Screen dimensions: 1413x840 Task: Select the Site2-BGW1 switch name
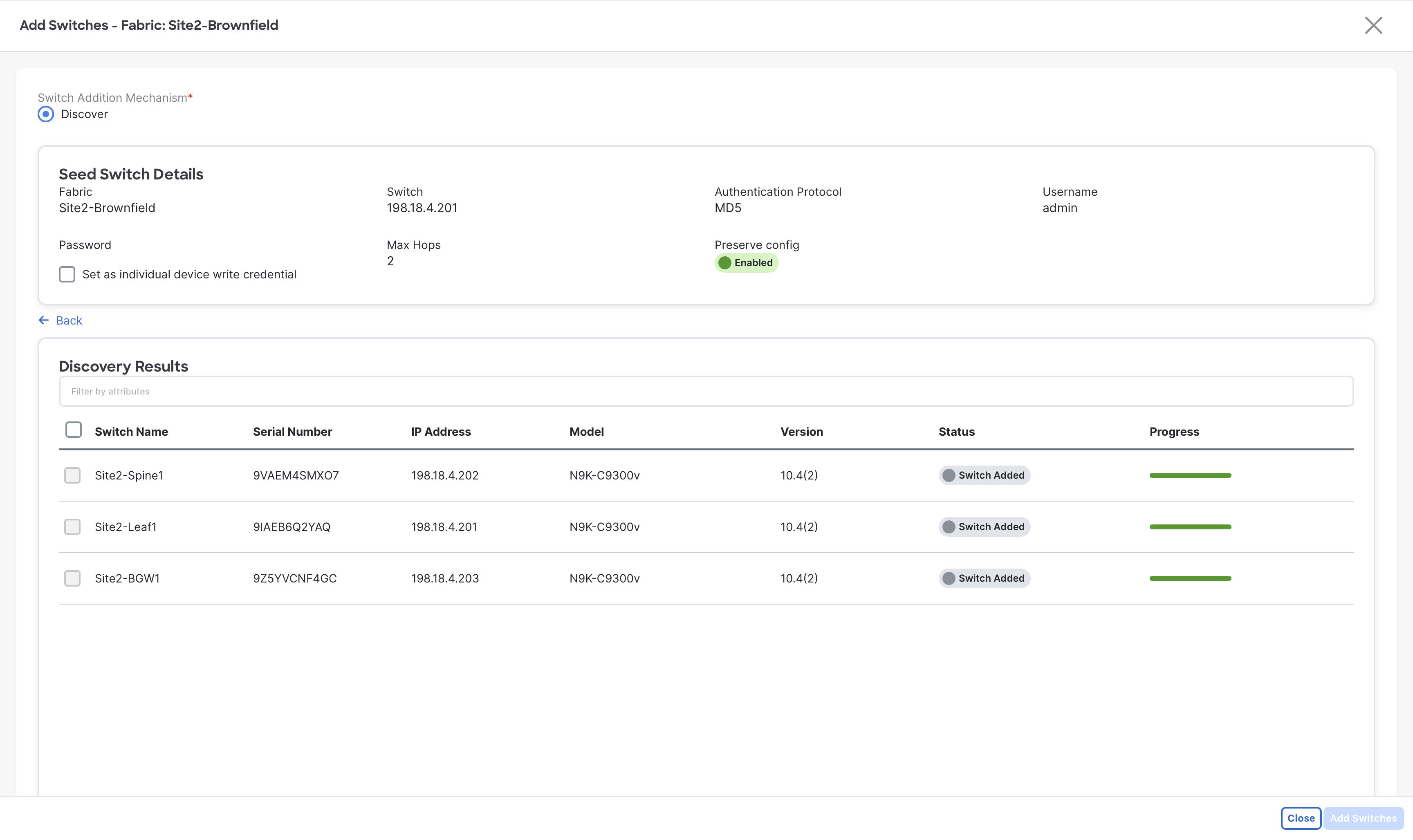128,578
